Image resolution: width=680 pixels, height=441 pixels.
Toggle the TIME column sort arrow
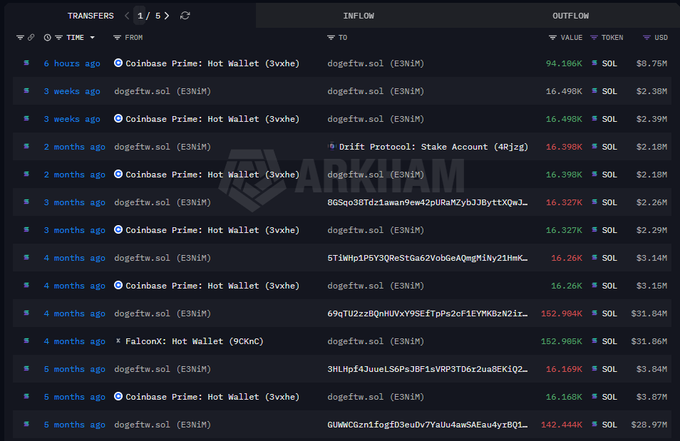coord(92,37)
